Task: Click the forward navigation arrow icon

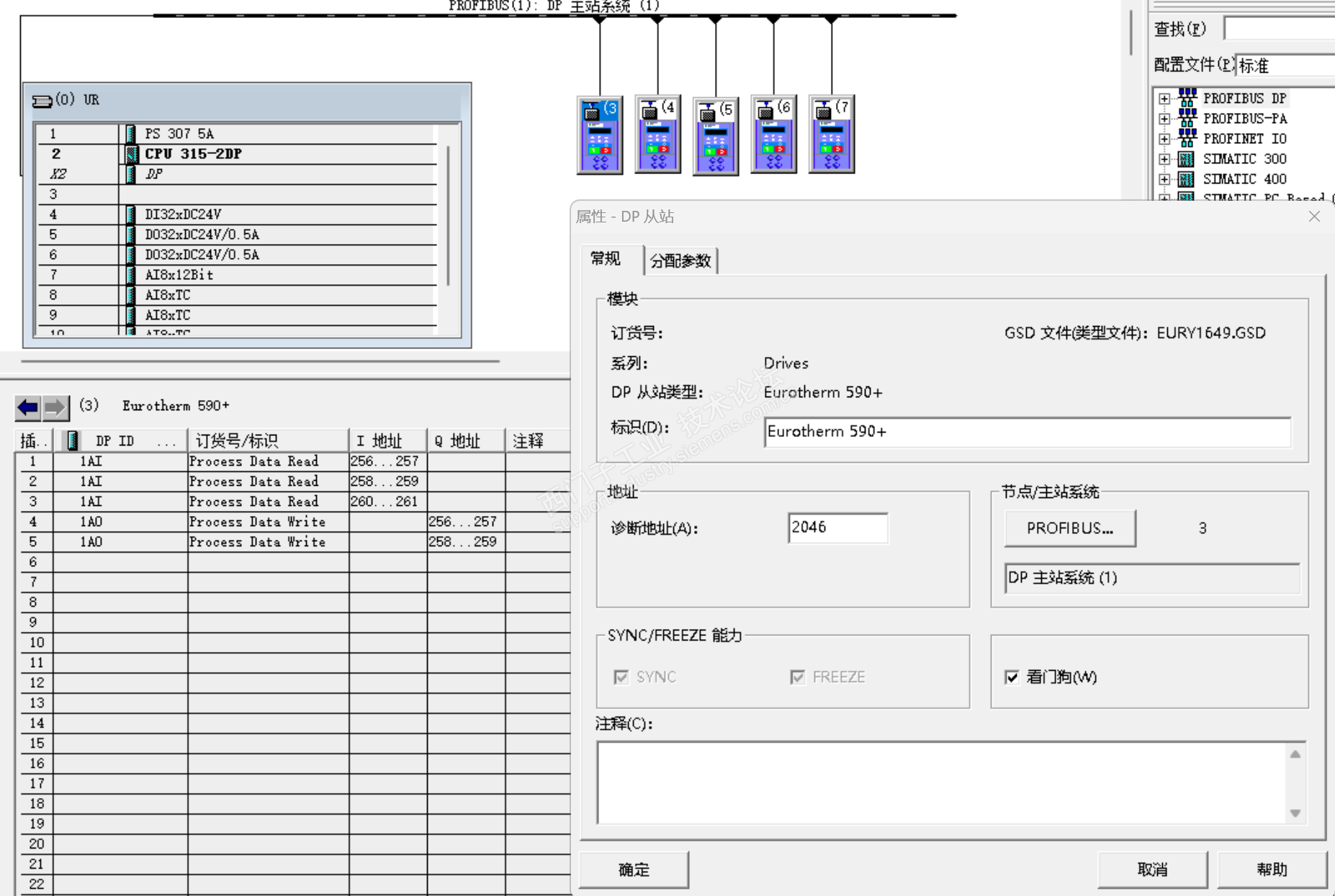Action: 55,407
